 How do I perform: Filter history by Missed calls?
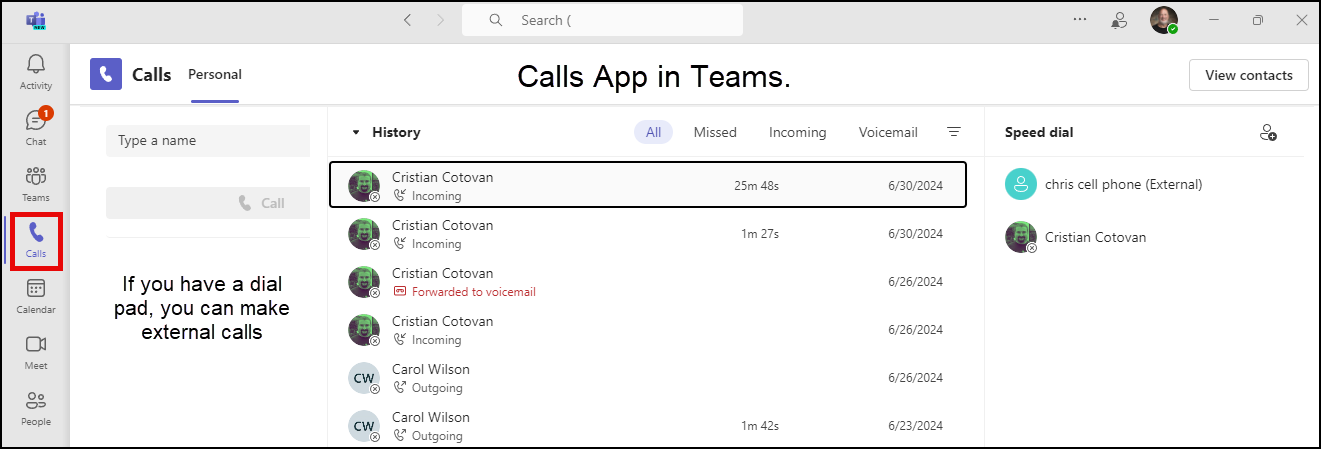pos(715,132)
